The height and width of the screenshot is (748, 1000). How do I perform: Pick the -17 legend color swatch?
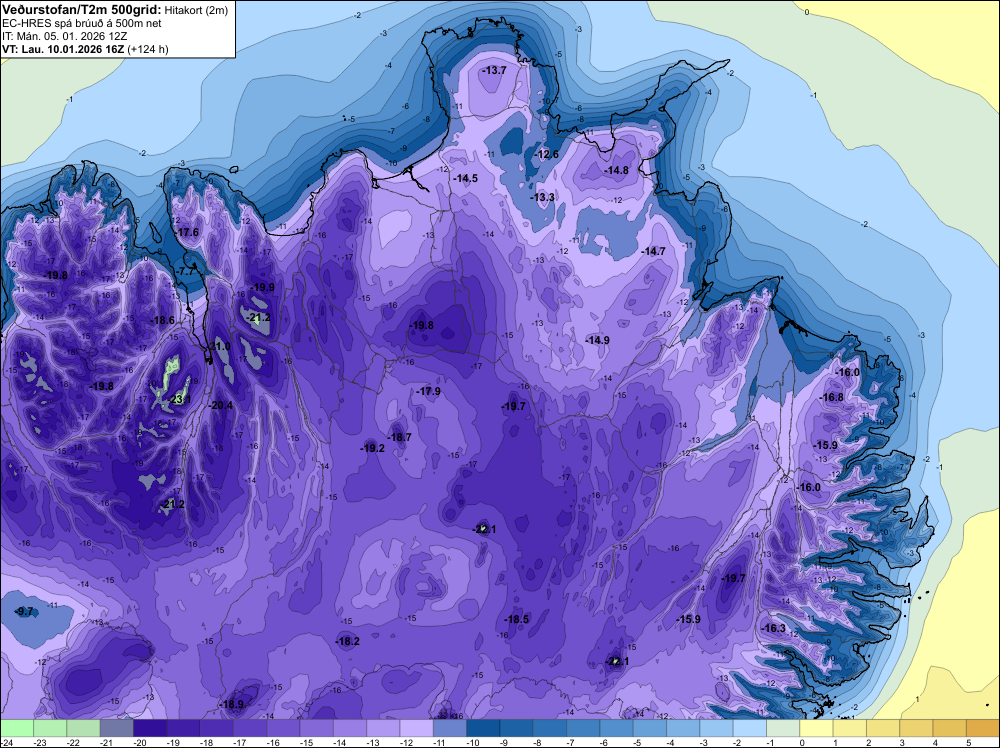250,728
